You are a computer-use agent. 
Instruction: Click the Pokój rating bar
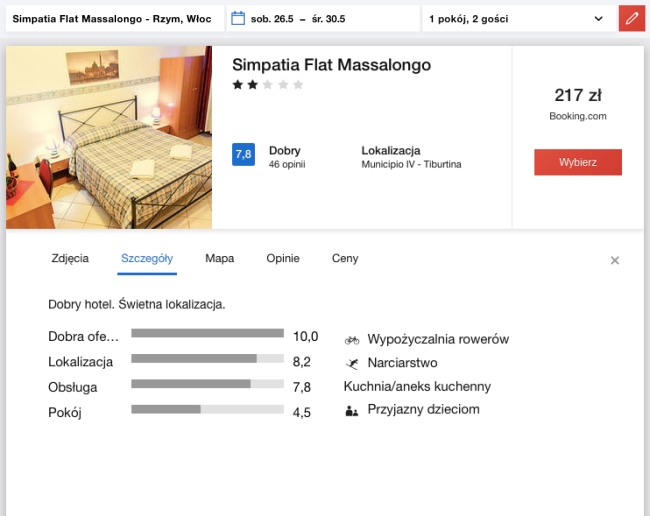coord(207,409)
